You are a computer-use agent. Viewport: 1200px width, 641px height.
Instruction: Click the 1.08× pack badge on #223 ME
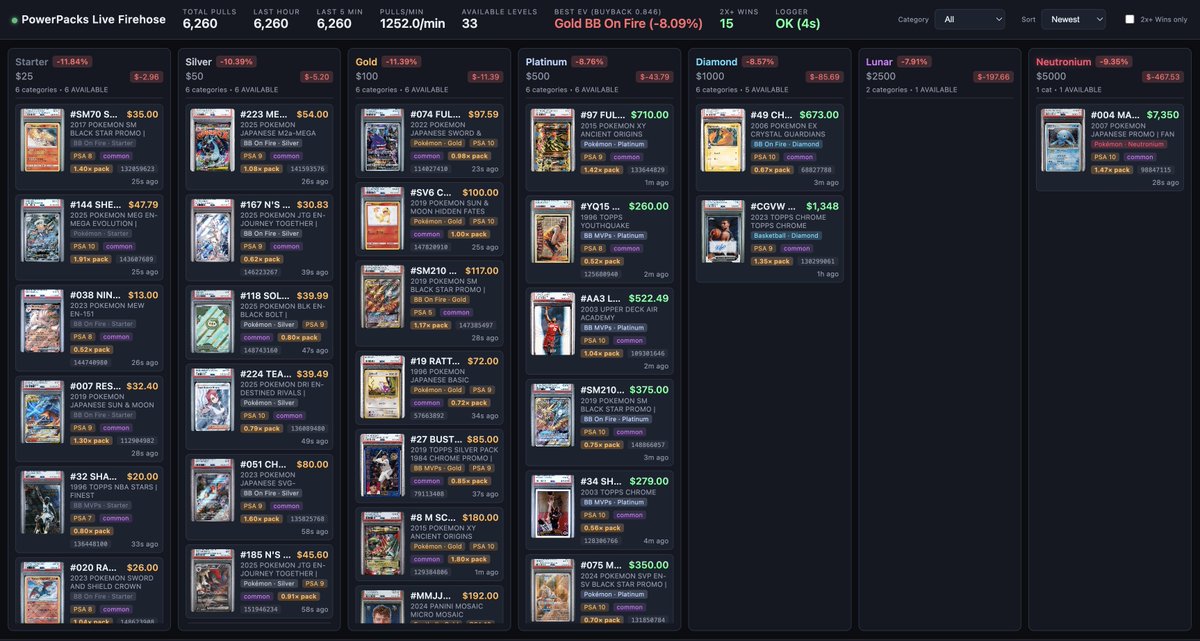tap(260, 169)
